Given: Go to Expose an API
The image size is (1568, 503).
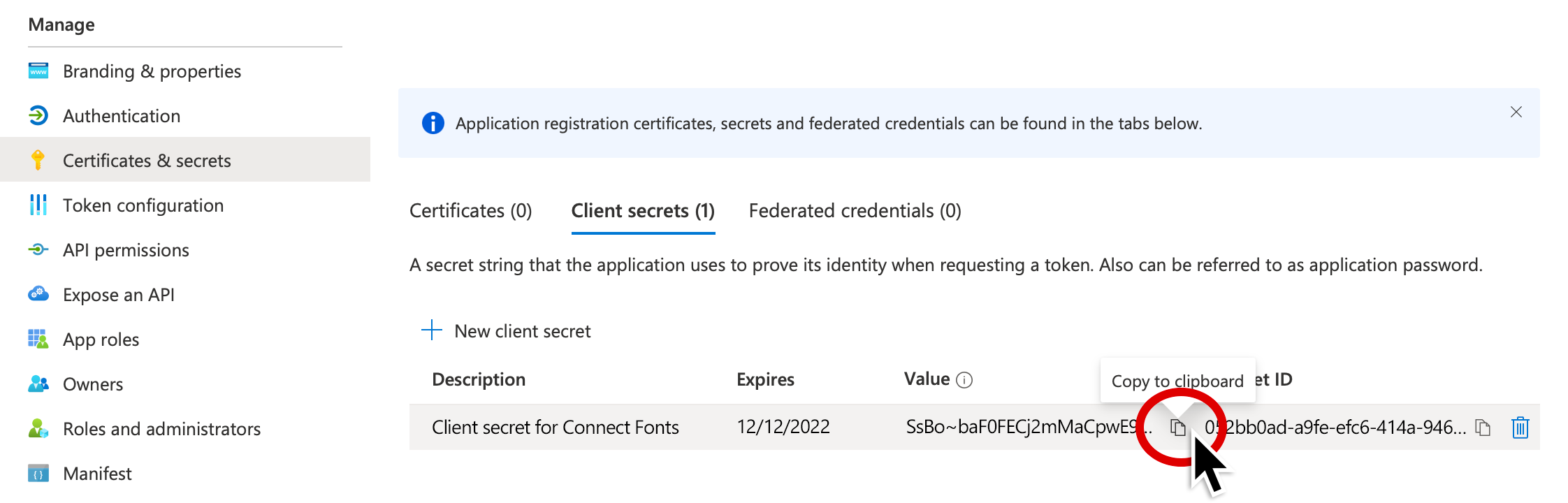Looking at the screenshot, I should pyautogui.click(x=119, y=295).
